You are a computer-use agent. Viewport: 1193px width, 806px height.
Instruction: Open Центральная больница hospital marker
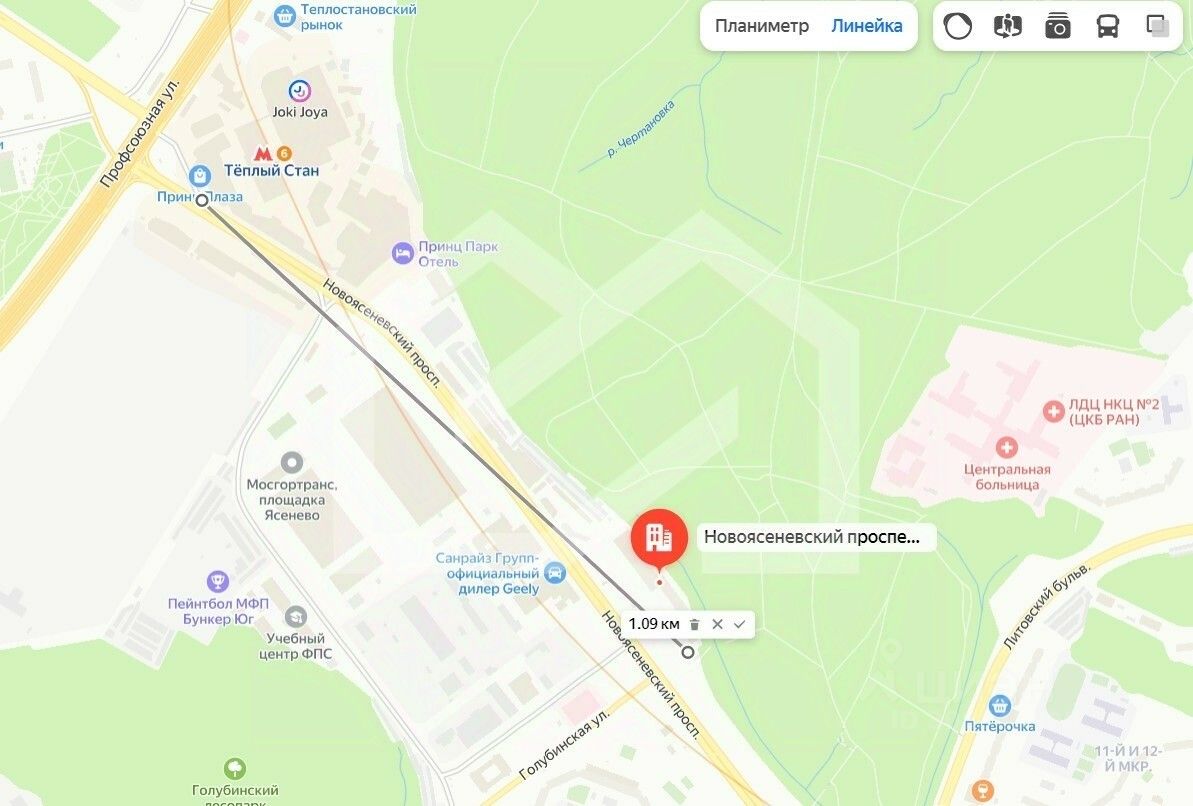(x=1007, y=447)
